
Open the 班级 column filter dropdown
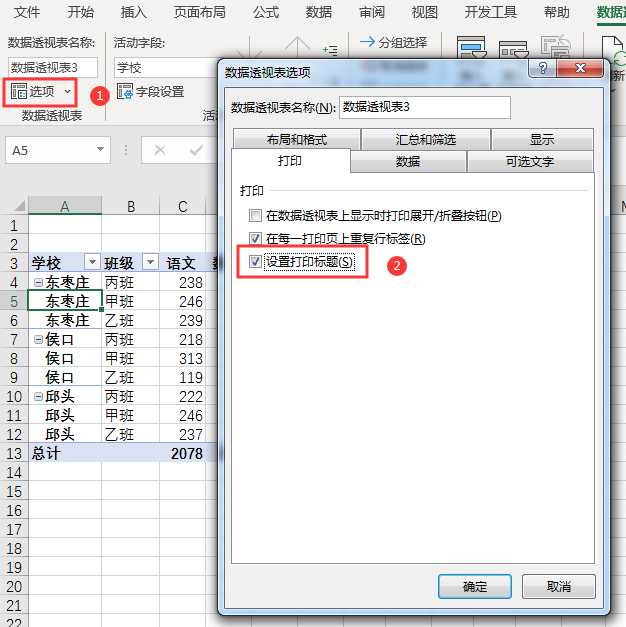[x=150, y=263]
